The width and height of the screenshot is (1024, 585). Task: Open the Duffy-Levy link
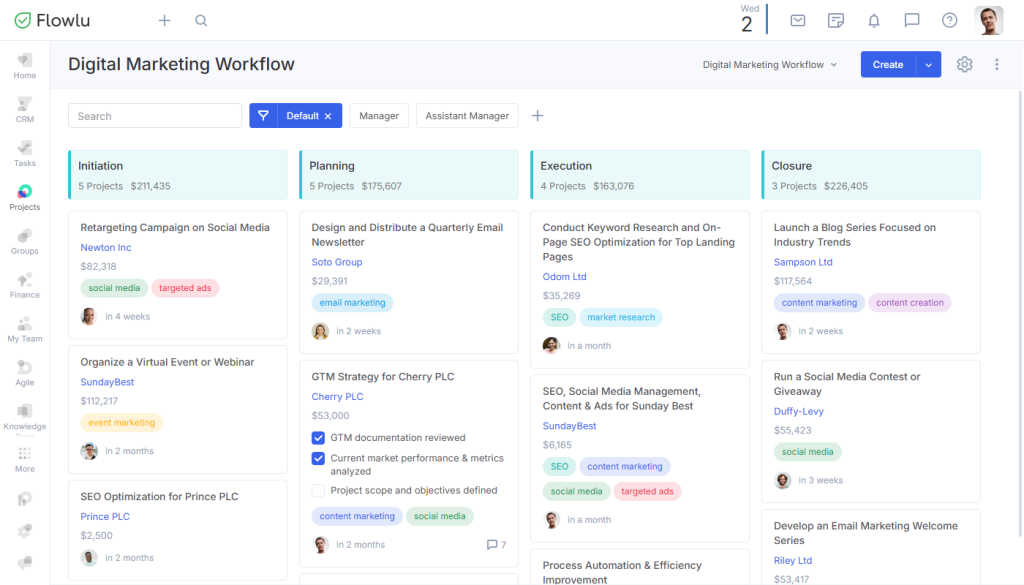tap(798, 411)
